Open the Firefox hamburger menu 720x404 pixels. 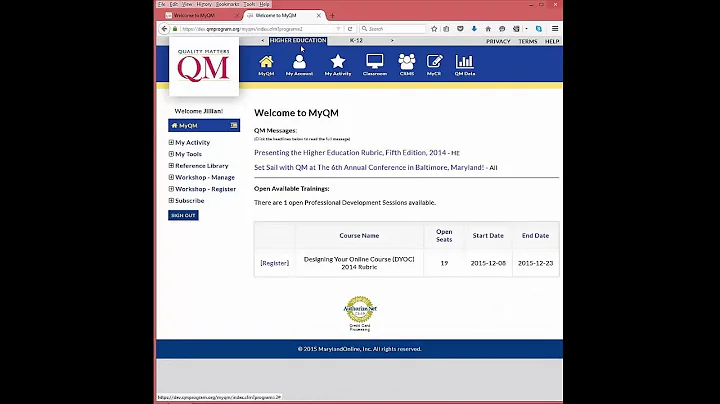(x=555, y=28)
